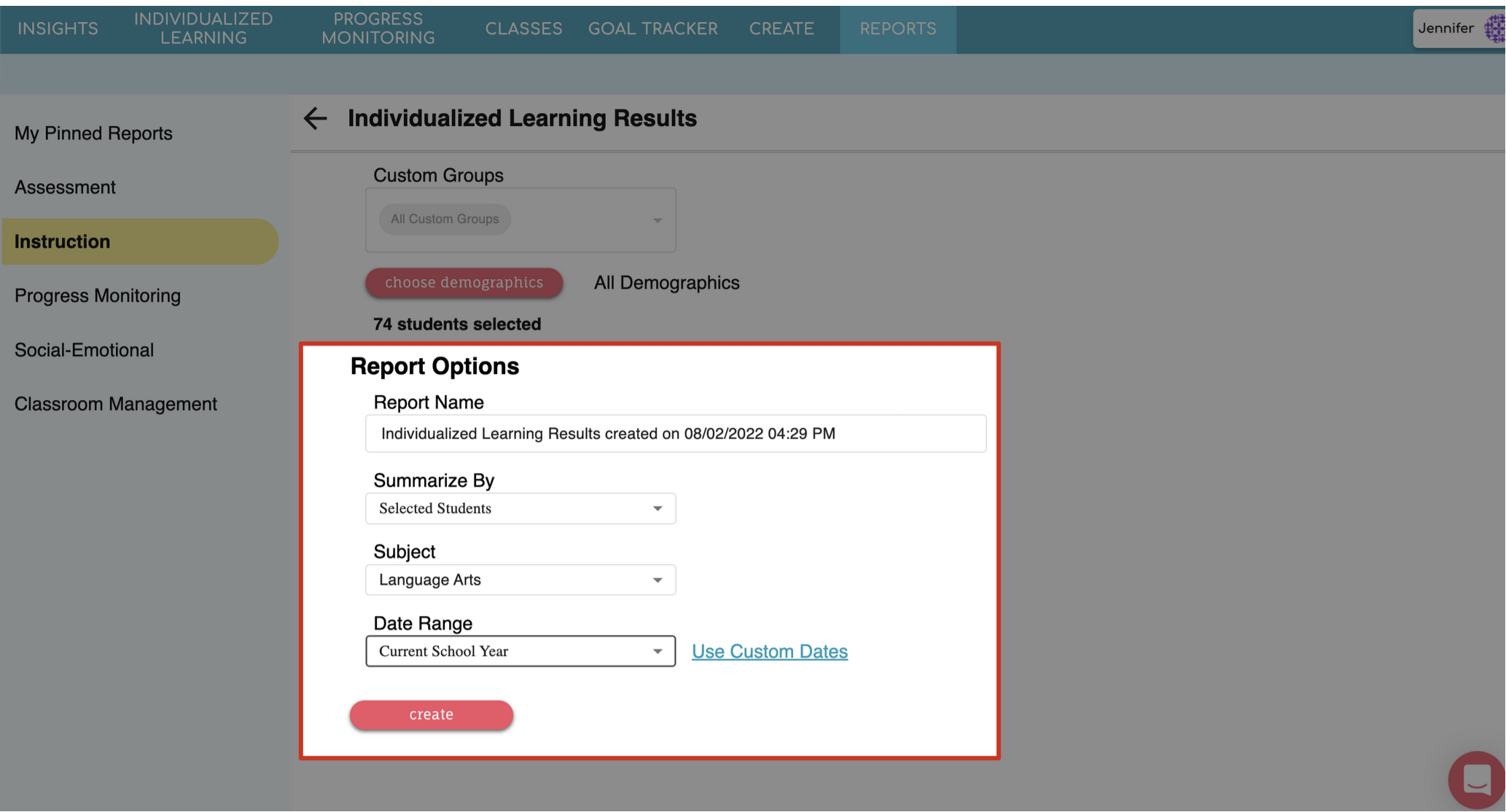Click the choose demographics button
1506x812 pixels.
tap(464, 283)
